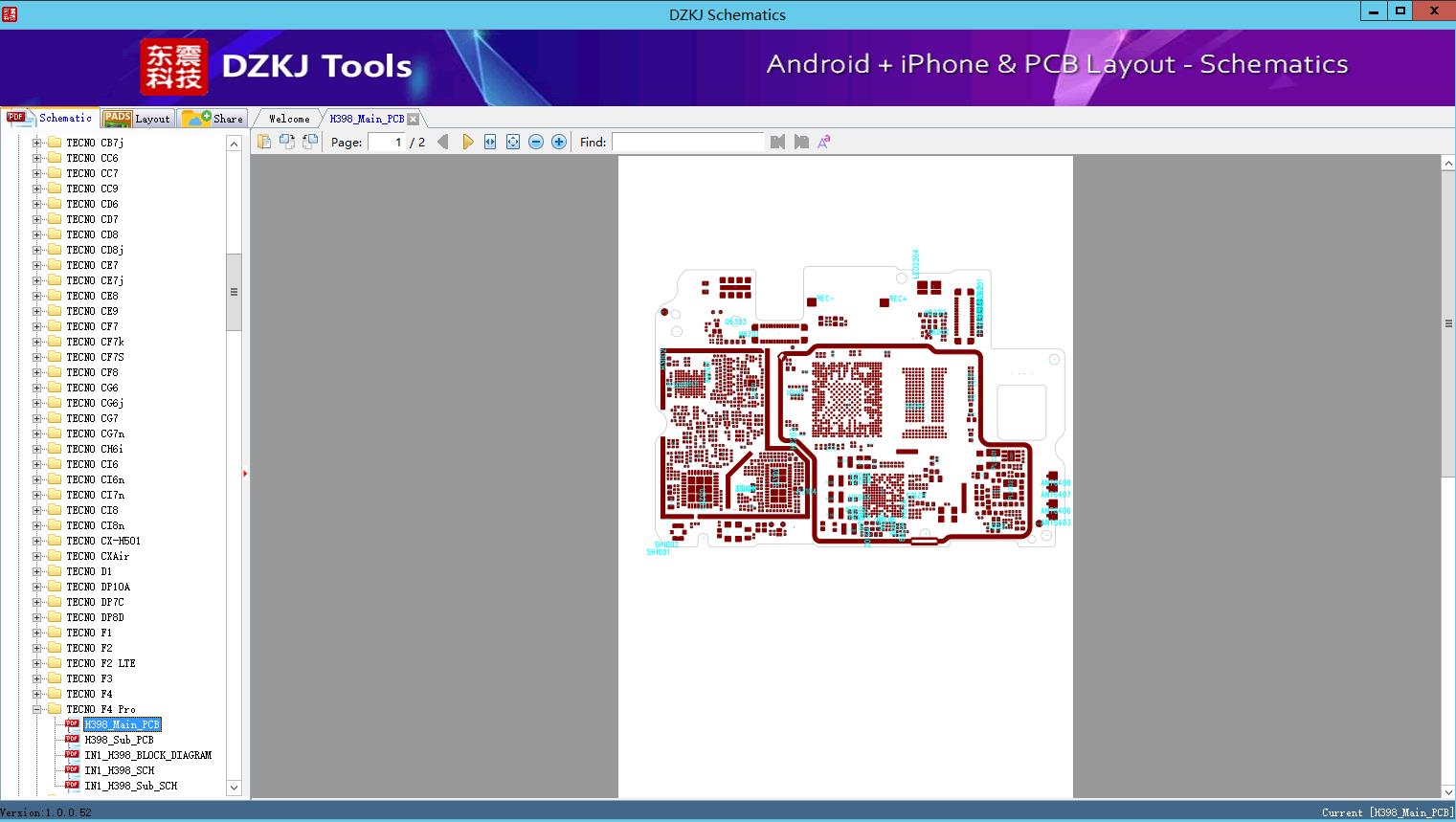Viewport: 1456px width, 822px height.
Task: Click the Find text field
Action: click(687, 142)
